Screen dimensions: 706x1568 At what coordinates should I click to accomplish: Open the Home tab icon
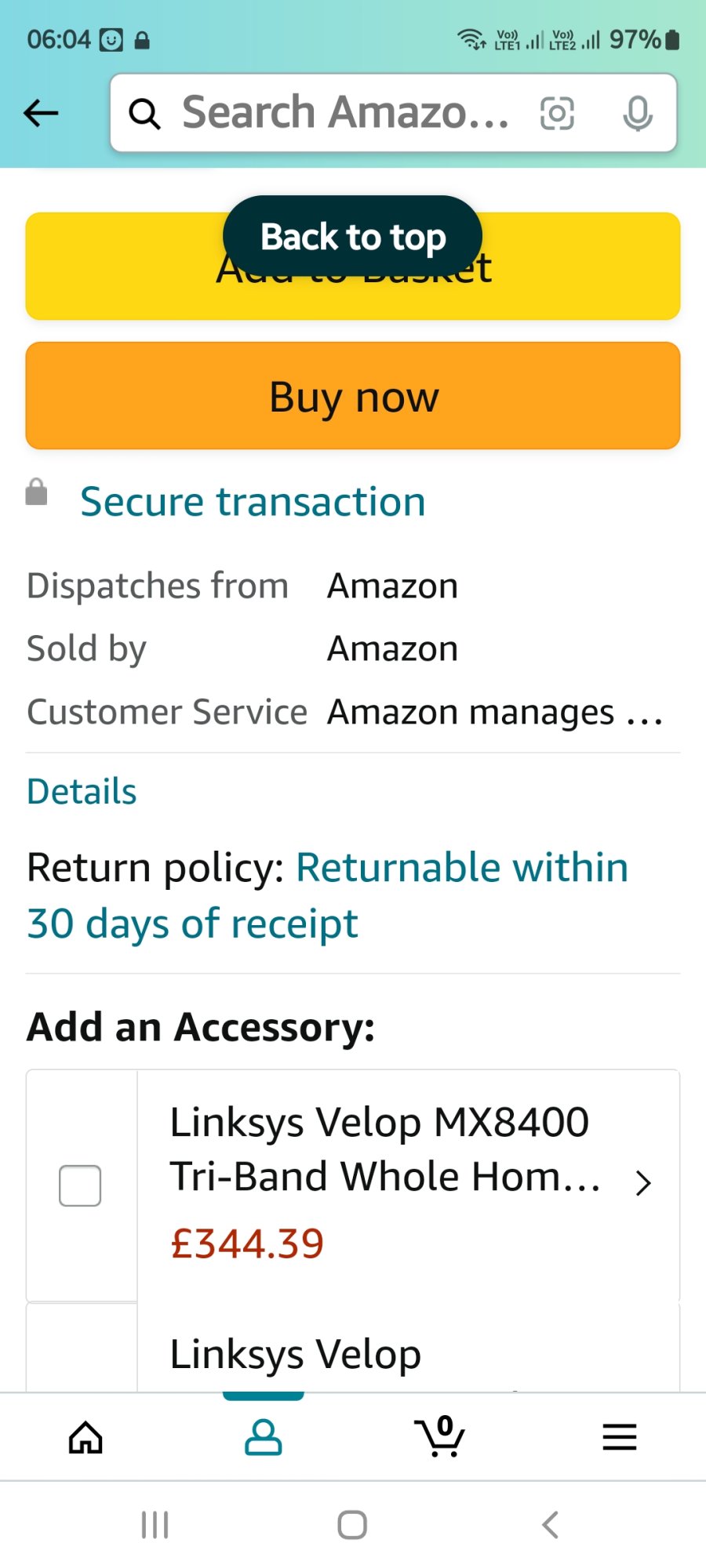tap(86, 1437)
